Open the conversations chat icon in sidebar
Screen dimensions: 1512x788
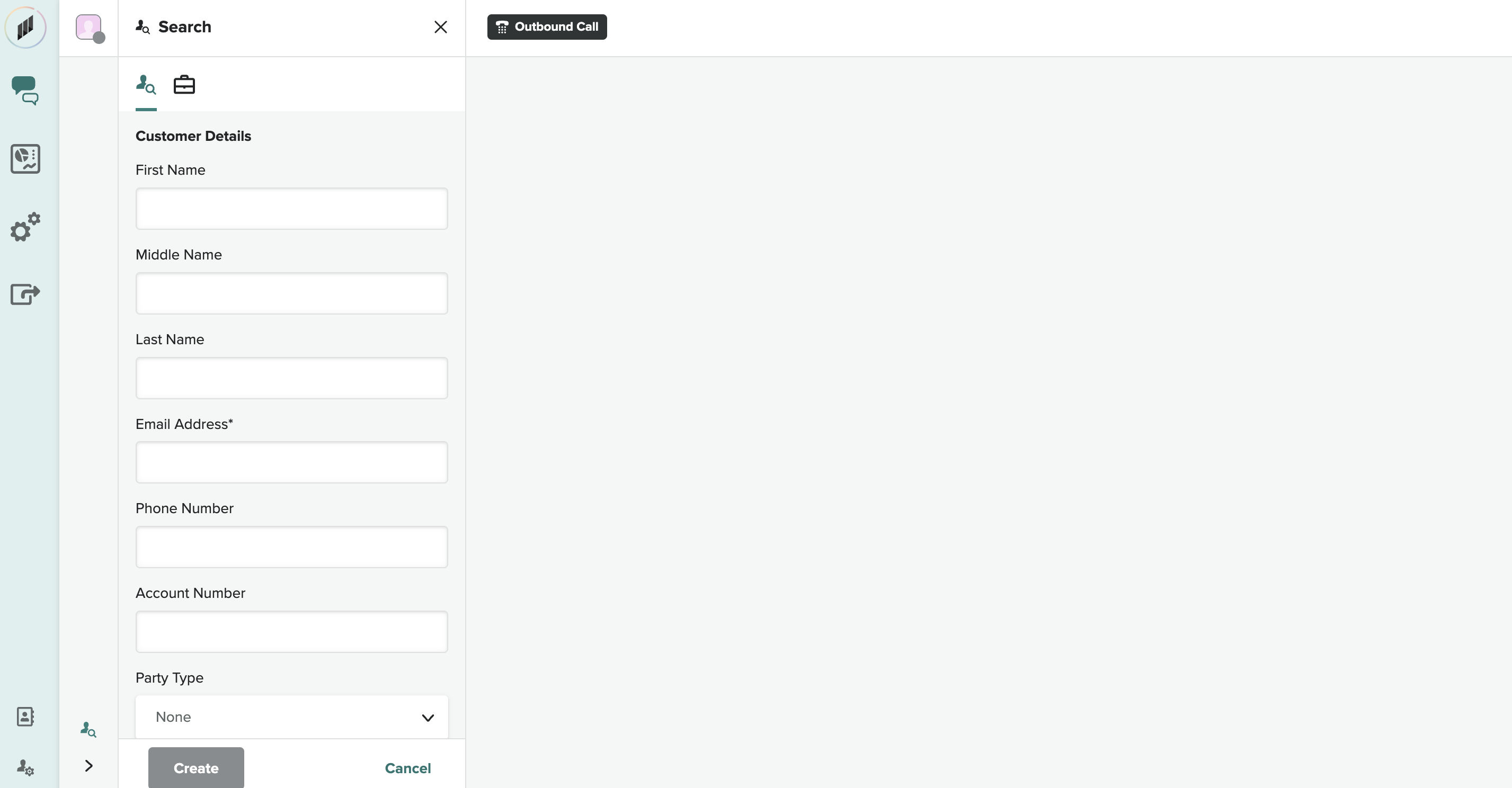pos(25,91)
